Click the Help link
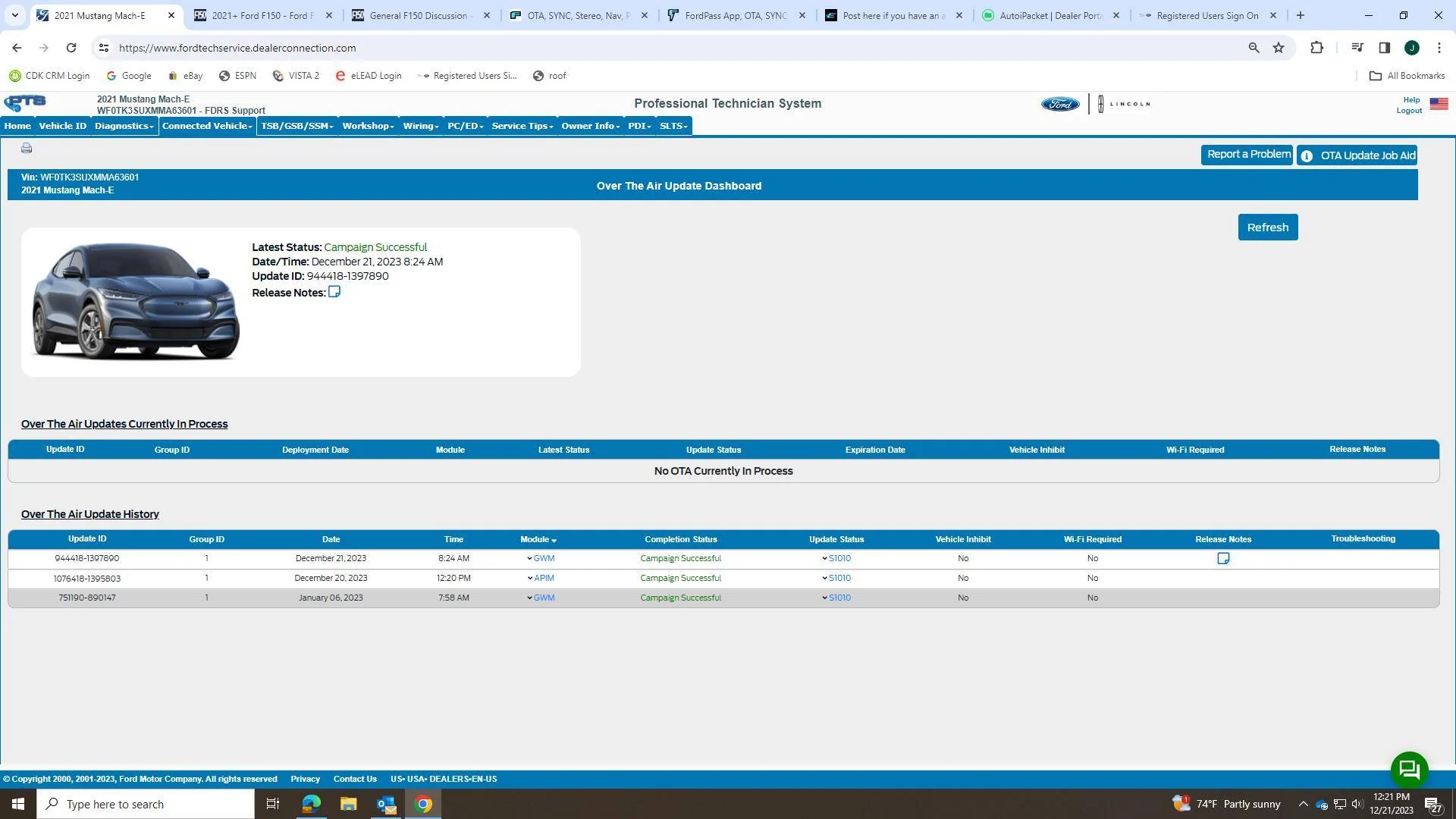1456x819 pixels. [x=1410, y=100]
